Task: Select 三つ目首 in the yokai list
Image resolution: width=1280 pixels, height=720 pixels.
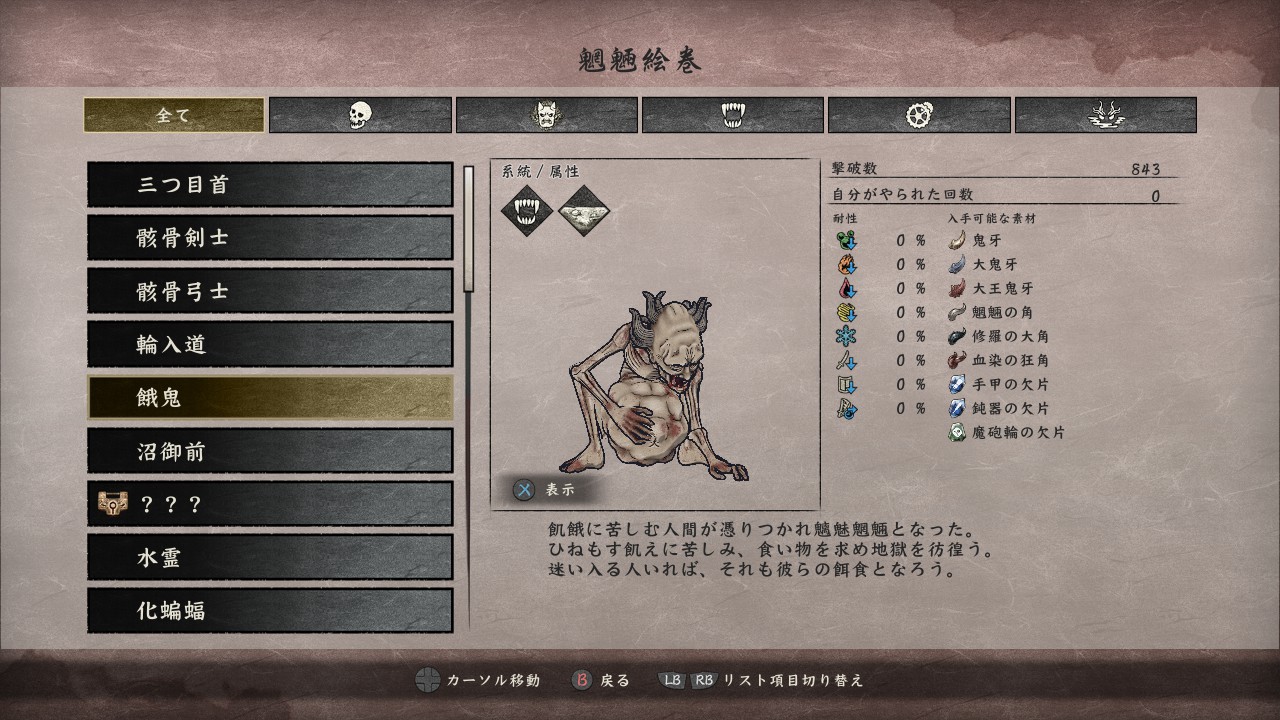Action: (x=270, y=184)
